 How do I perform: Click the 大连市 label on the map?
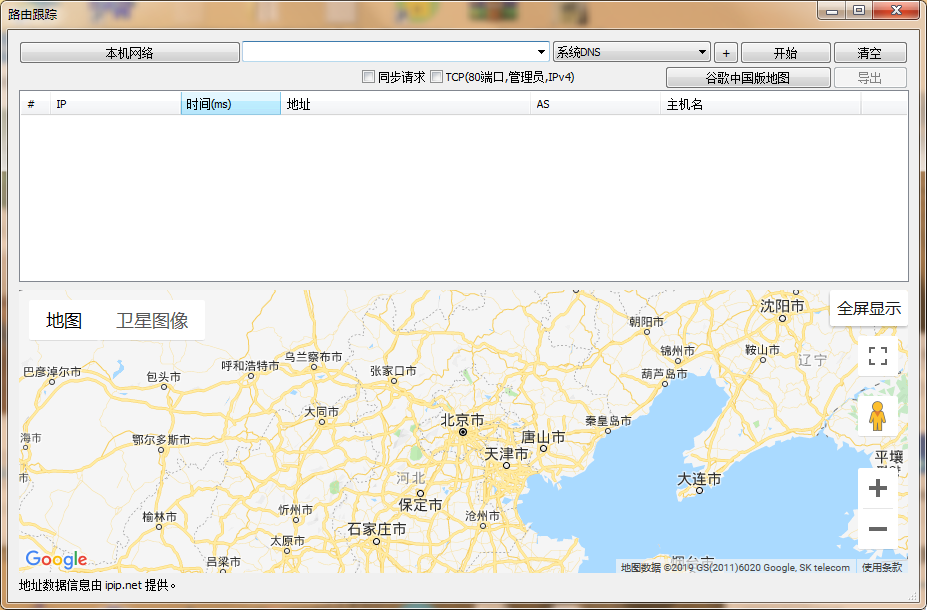tap(699, 479)
